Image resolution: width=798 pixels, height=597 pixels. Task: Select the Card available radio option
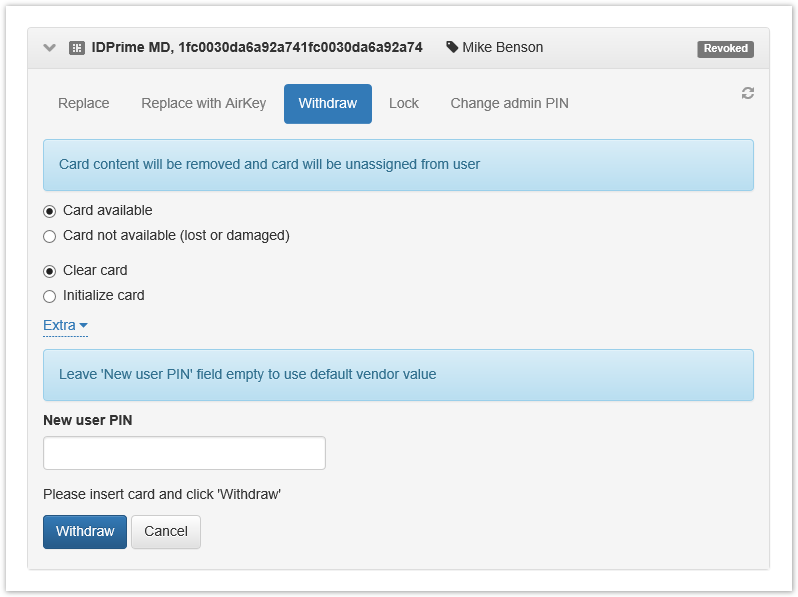50,211
